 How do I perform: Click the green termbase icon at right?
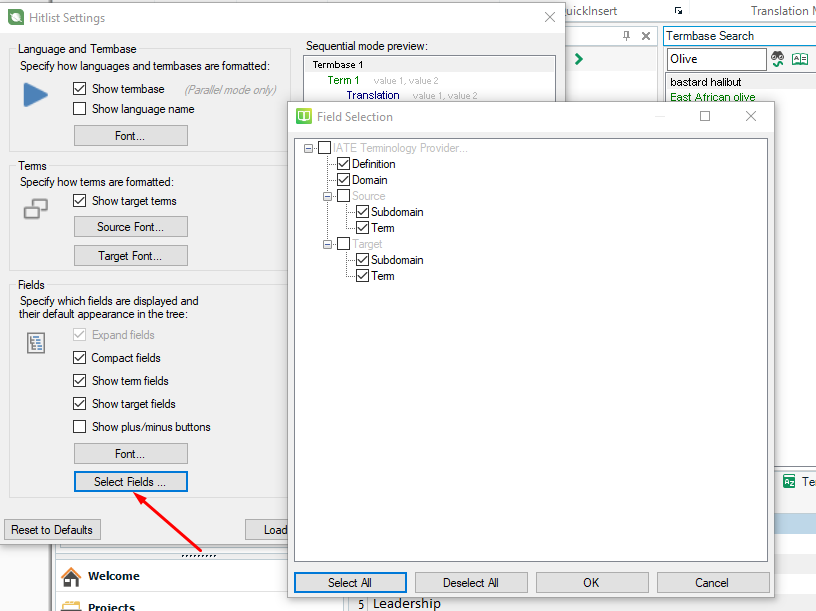tap(789, 481)
